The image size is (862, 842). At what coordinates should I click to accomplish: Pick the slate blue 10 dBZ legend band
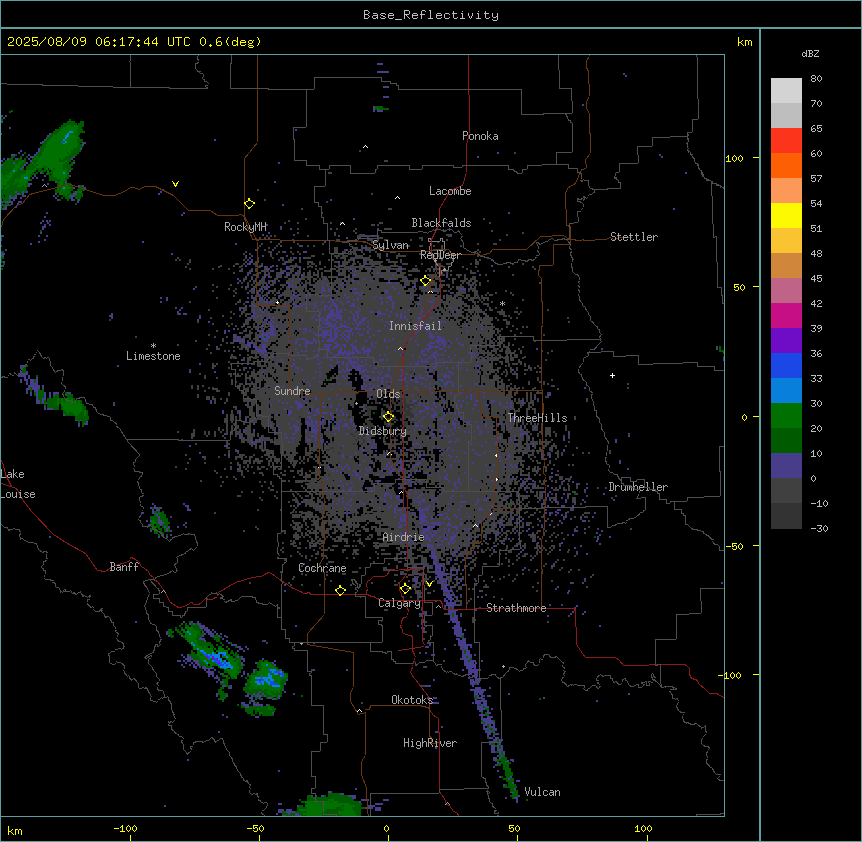click(786, 466)
